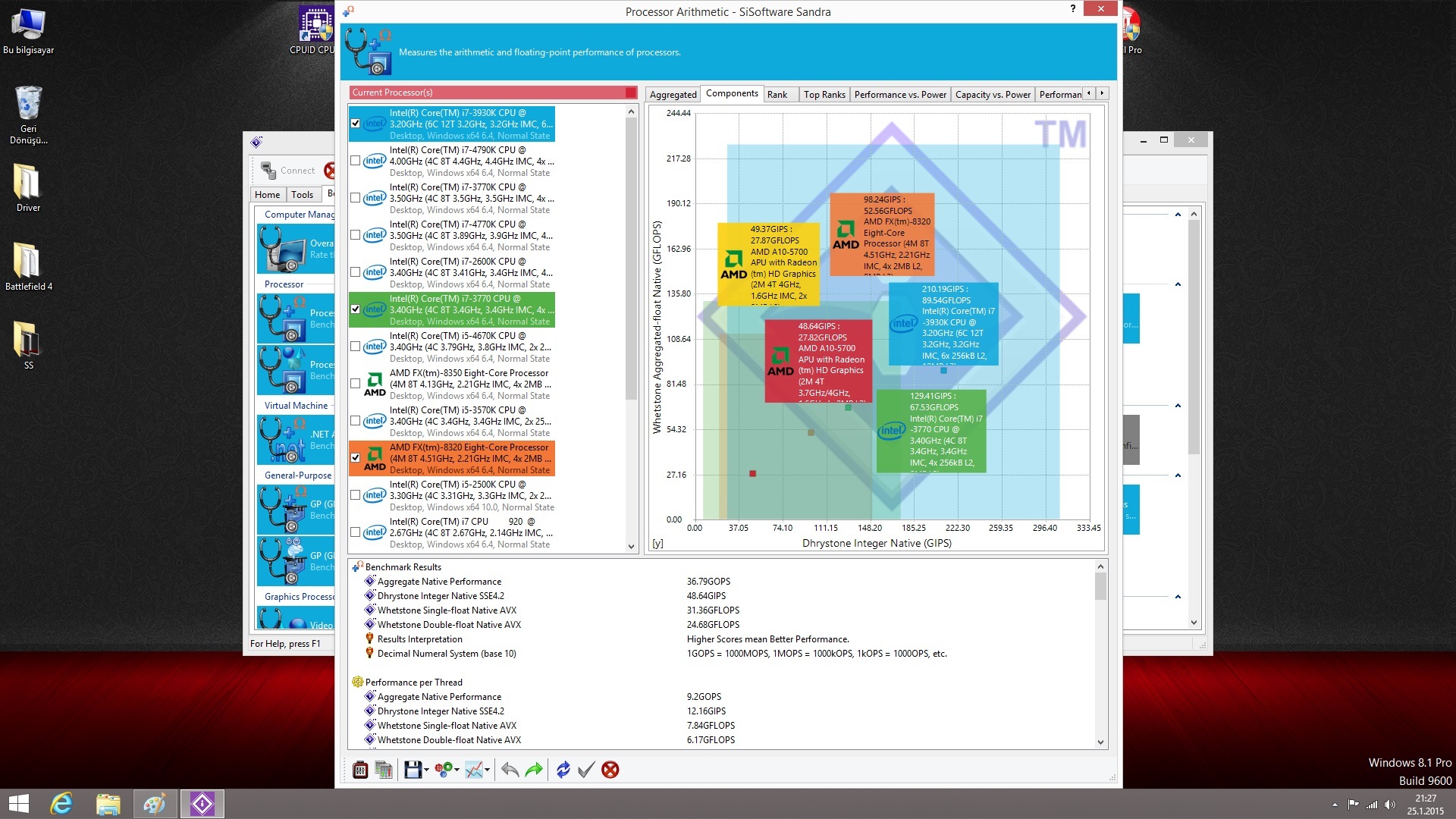Click the floppy disk save icon
The width and height of the screenshot is (1456, 819).
coord(413,770)
